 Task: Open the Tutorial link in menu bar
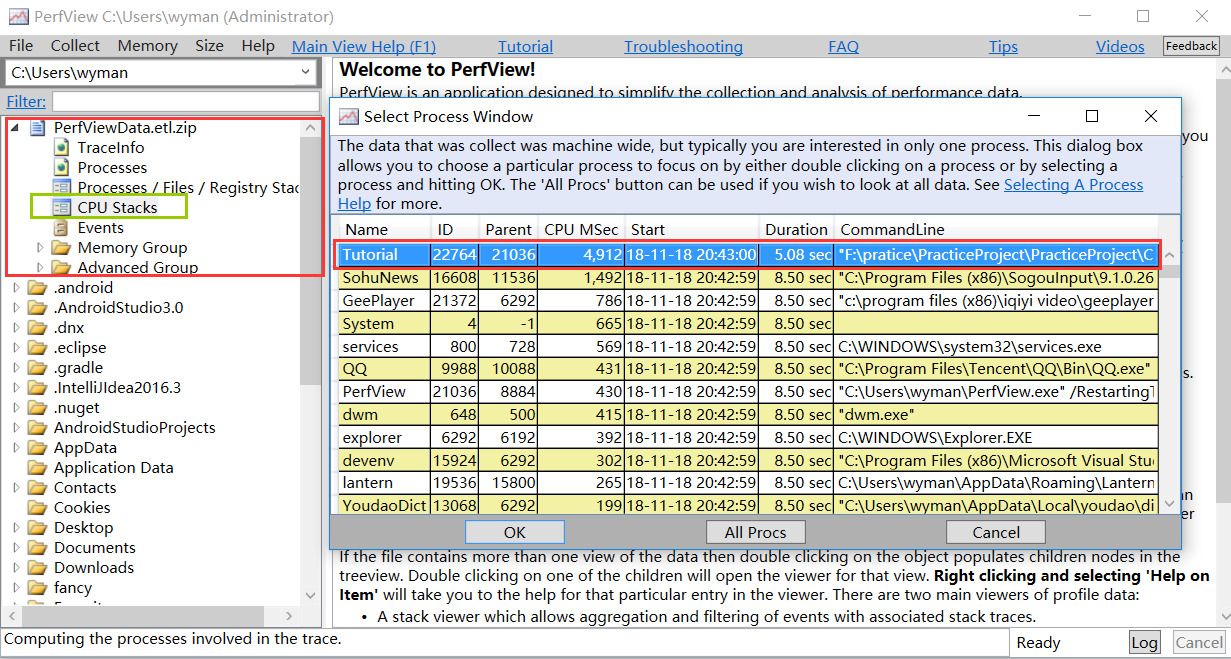526,47
